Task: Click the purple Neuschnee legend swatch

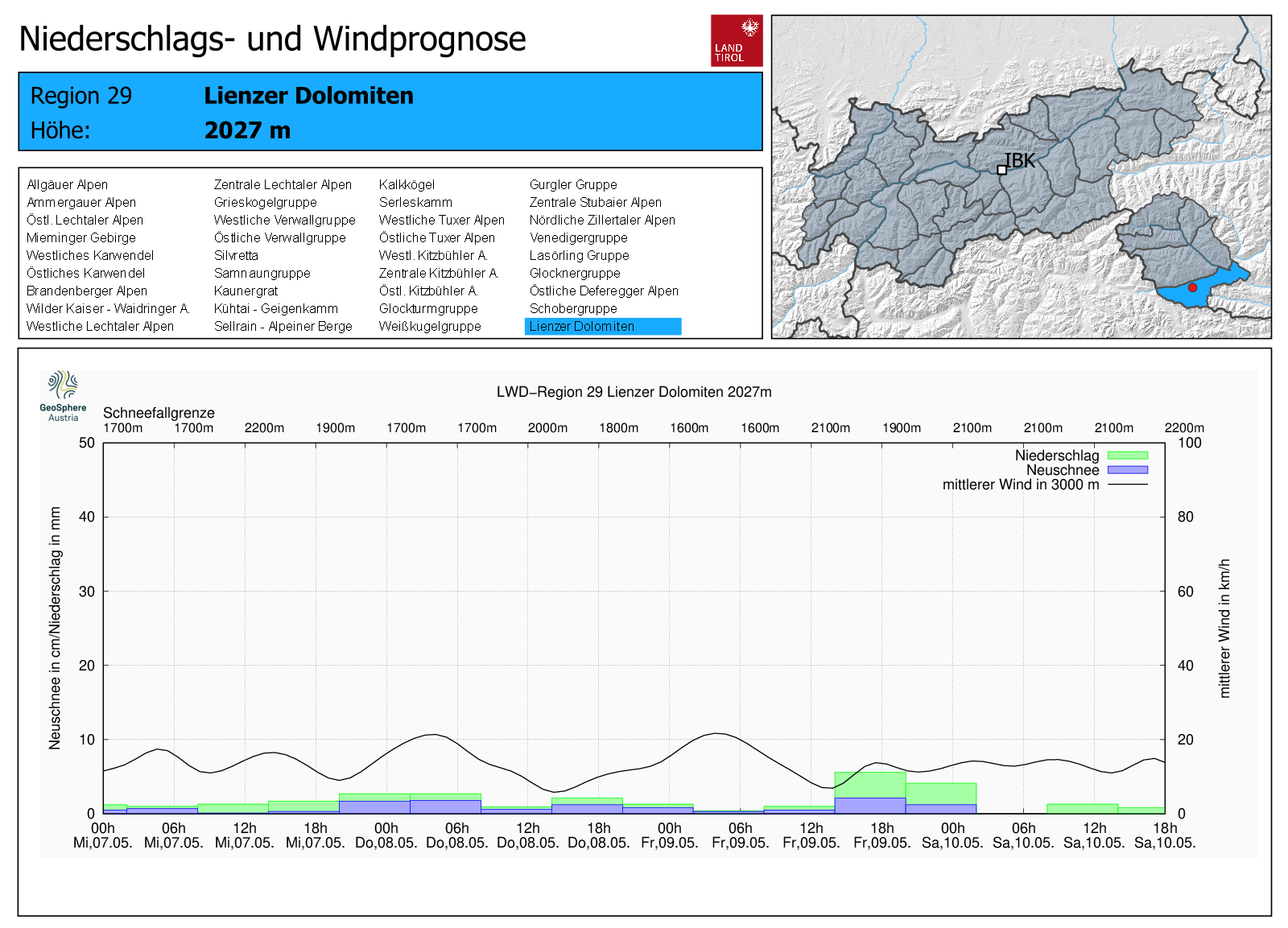Action: [1127, 470]
